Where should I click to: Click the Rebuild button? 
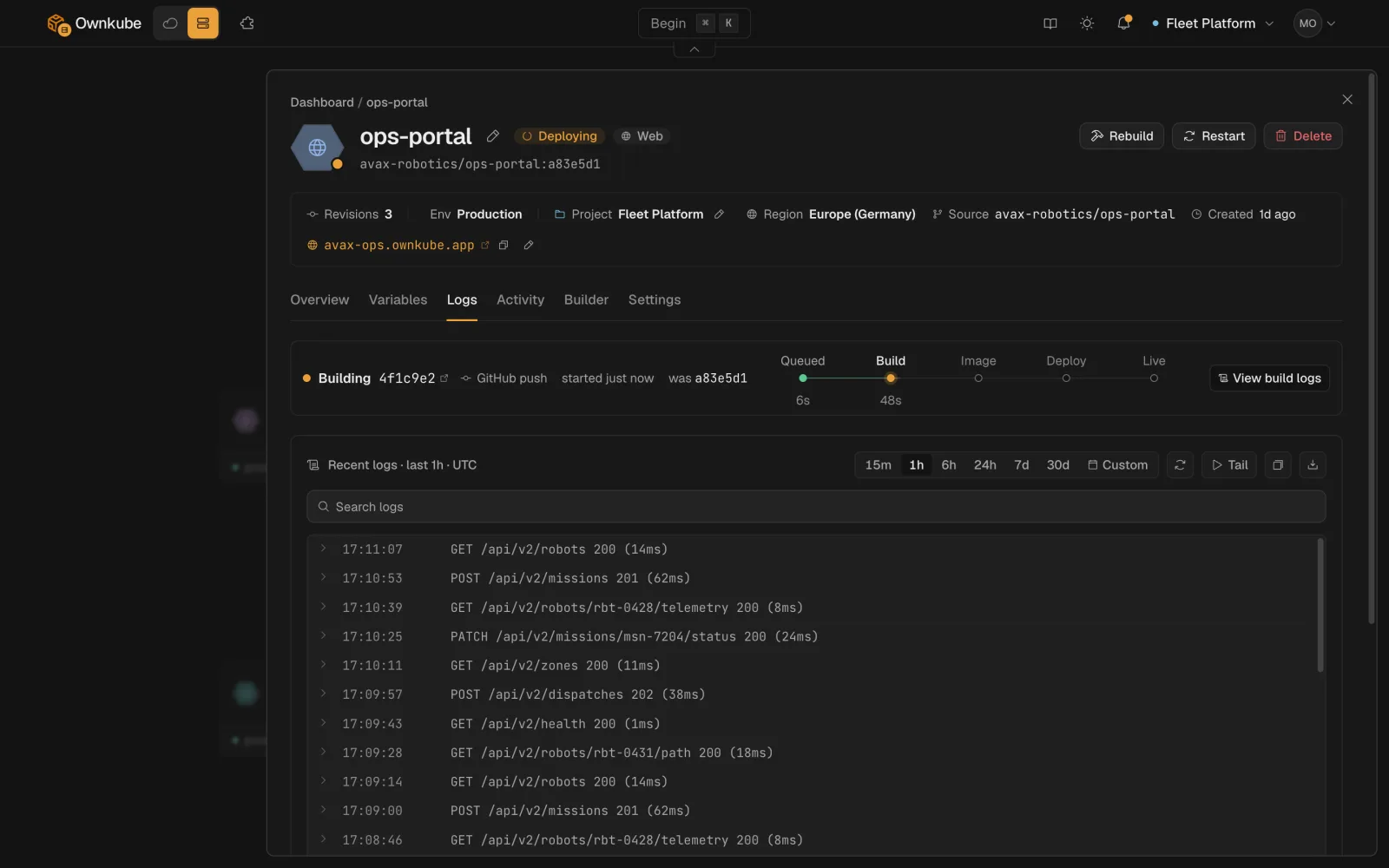coord(1122,136)
